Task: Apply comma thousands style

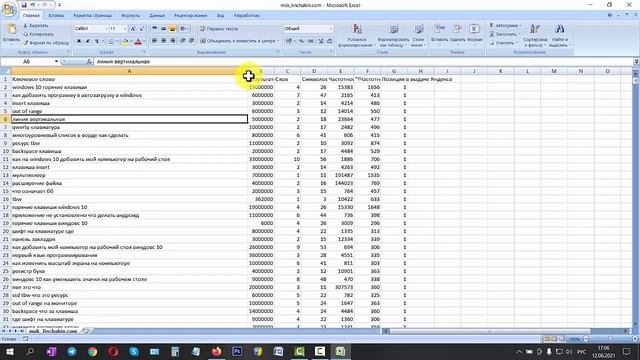Action: tap(311, 41)
